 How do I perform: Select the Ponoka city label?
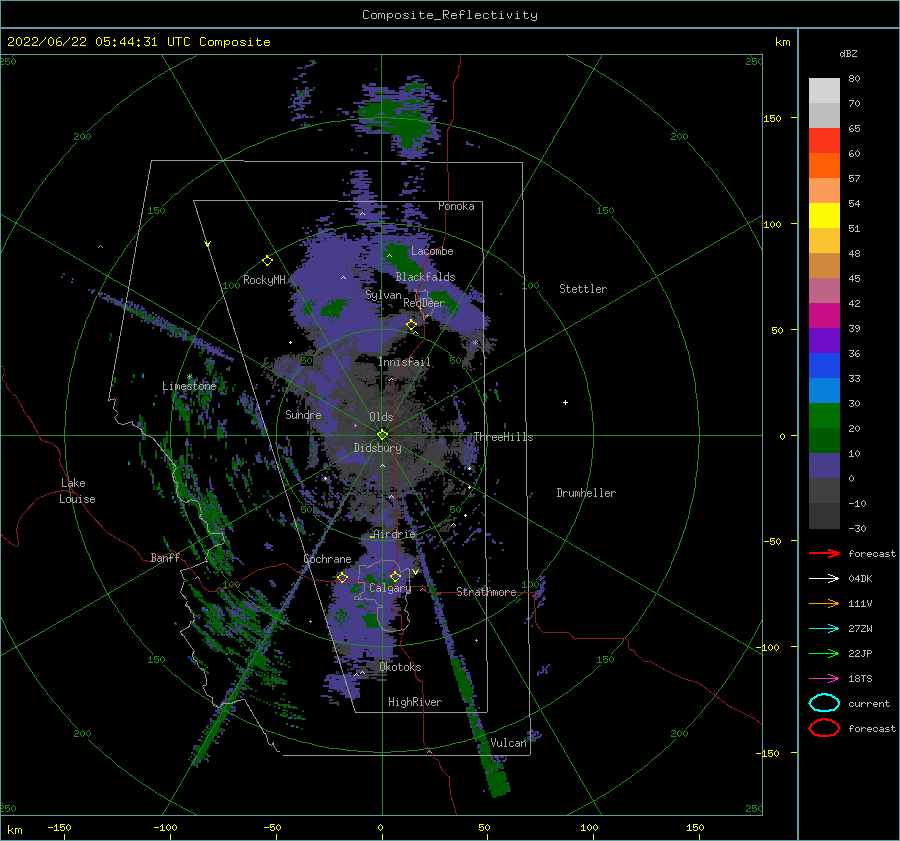tap(456, 206)
